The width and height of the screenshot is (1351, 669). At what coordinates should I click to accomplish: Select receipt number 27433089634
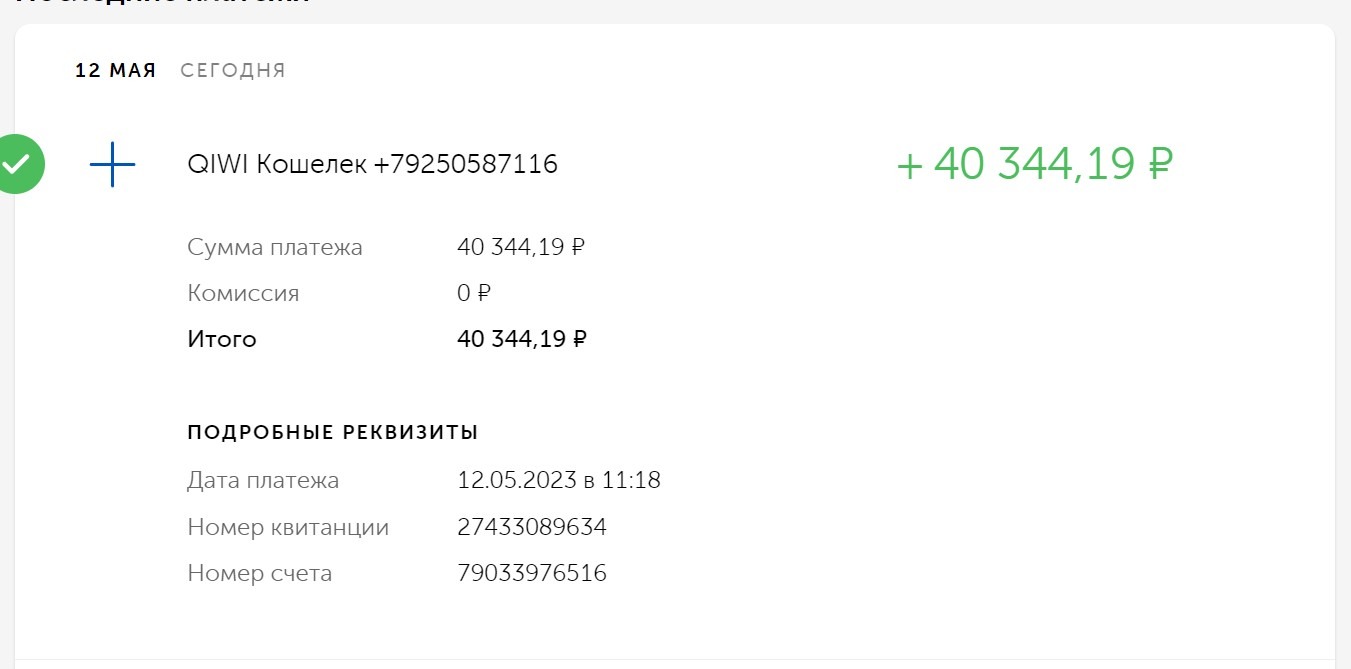pyautogui.click(x=532, y=527)
